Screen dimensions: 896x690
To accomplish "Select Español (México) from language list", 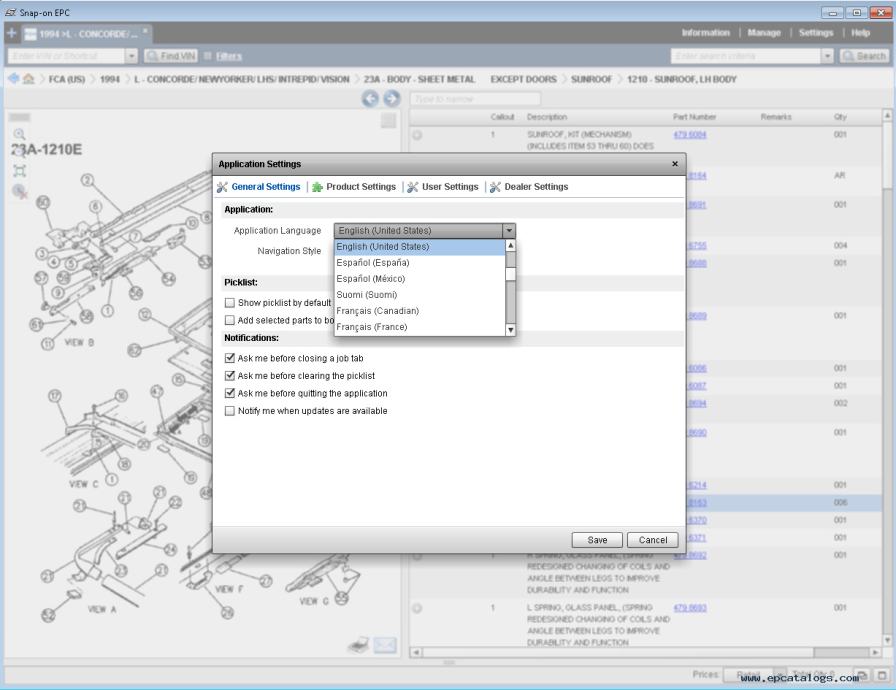I will [371, 279].
